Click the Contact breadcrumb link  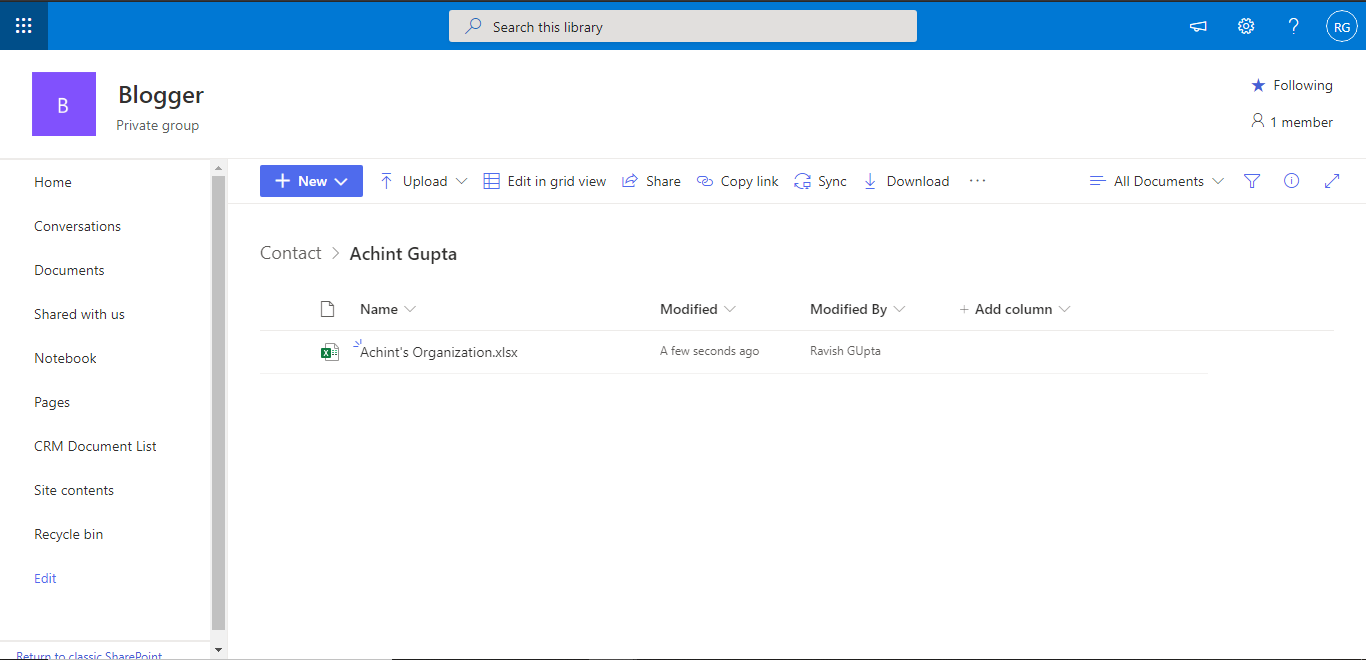point(291,253)
